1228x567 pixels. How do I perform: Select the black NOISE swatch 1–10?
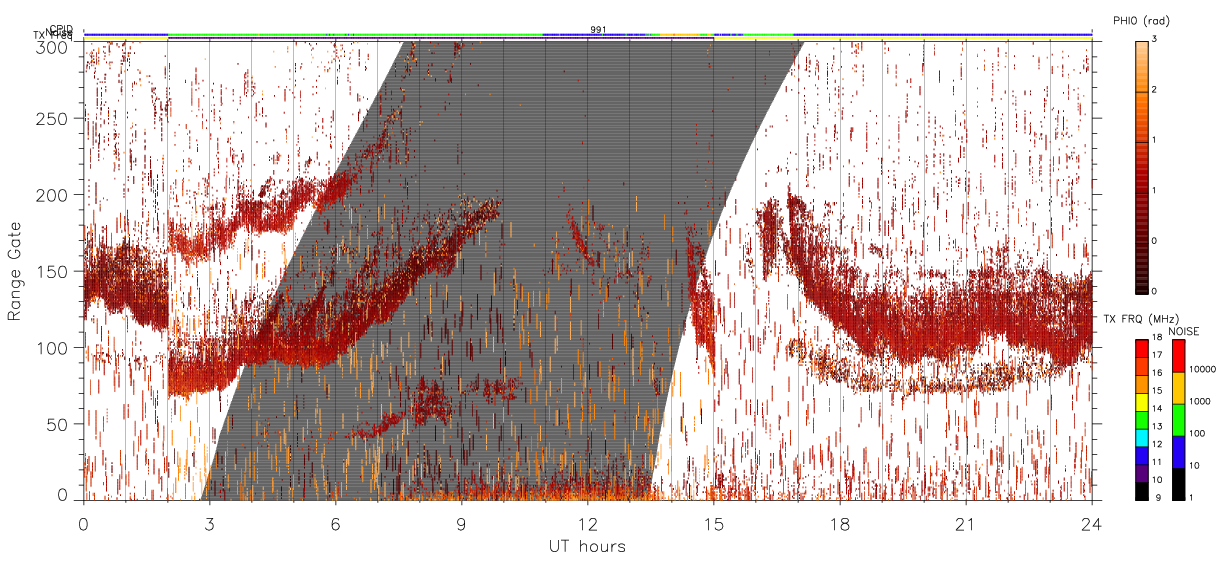coord(1179,484)
